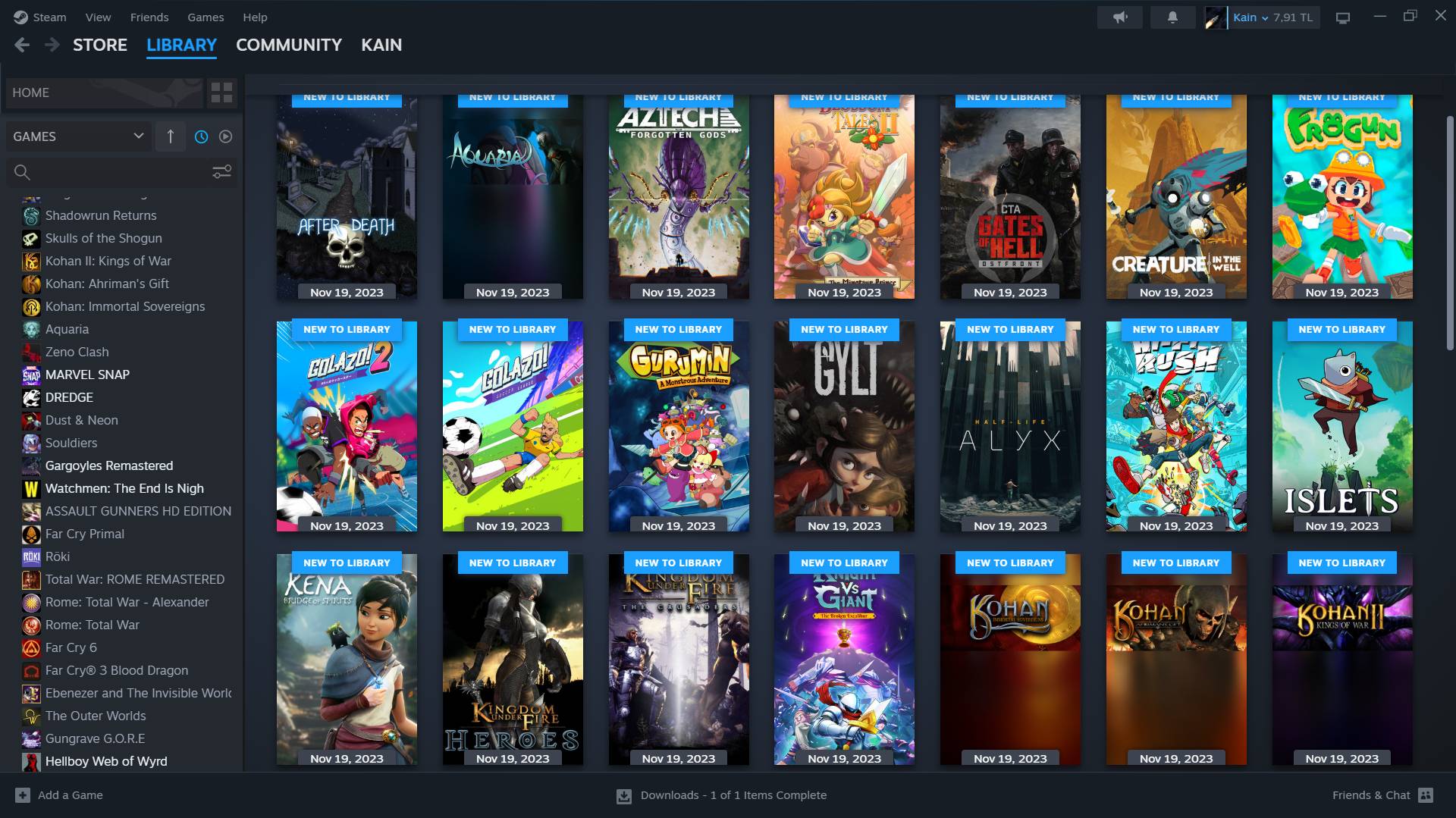Click the Outer Worlds game icon
This screenshot has height=818, width=1456.
[x=31, y=716]
